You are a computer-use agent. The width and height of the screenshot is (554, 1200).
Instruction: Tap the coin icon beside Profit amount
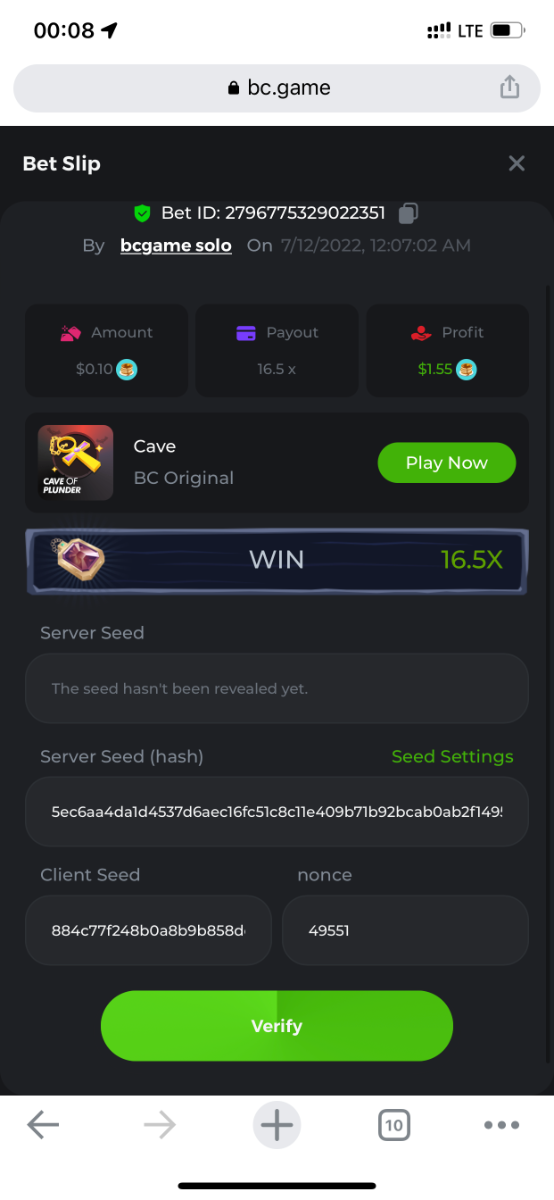(x=467, y=369)
